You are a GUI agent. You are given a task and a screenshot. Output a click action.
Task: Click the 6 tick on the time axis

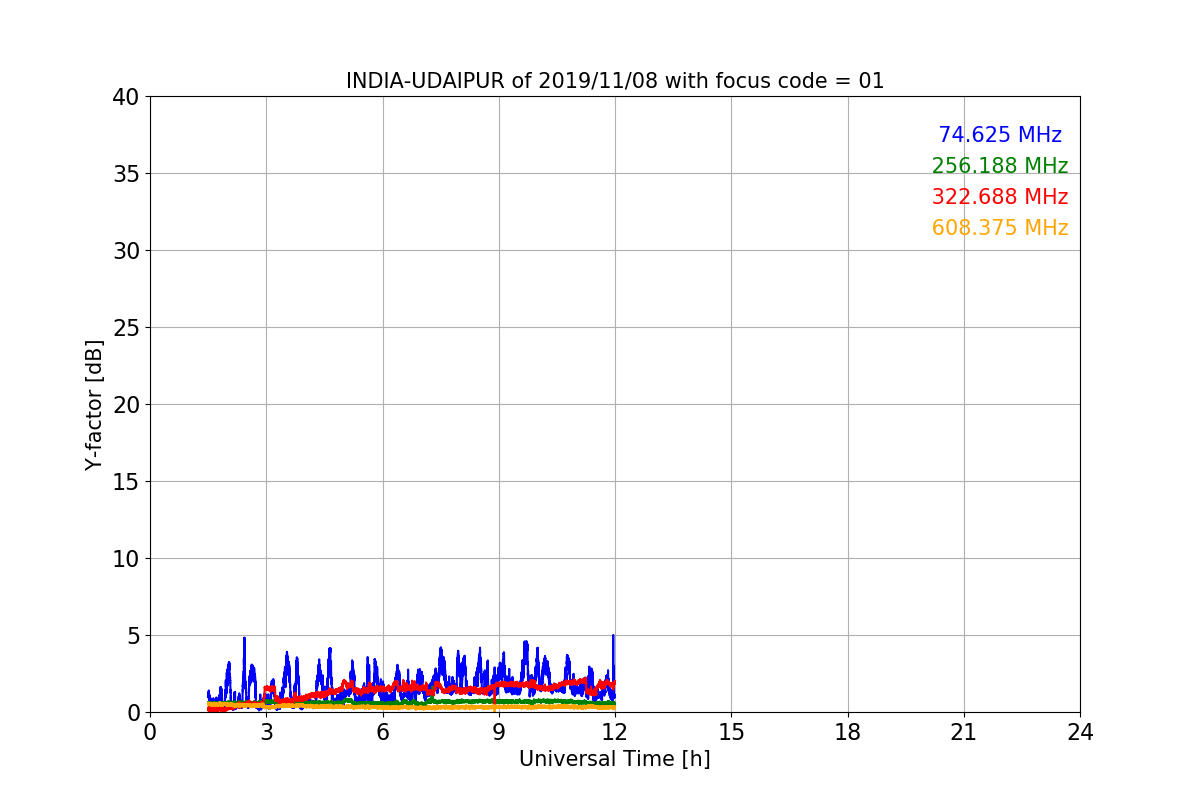[382, 732]
